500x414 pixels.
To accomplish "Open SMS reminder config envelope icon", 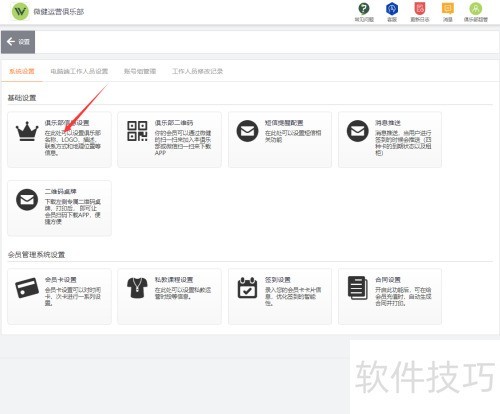I will [x=247, y=131].
